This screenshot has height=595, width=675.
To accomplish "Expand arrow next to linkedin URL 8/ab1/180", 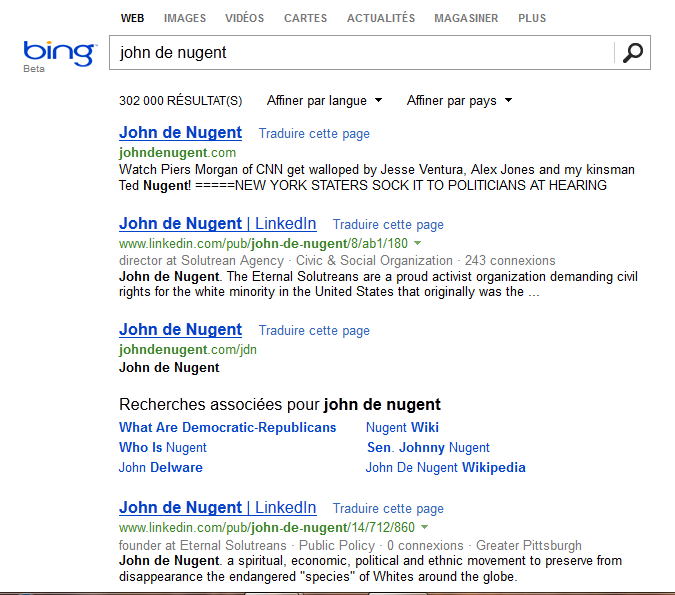I will [x=417, y=243].
